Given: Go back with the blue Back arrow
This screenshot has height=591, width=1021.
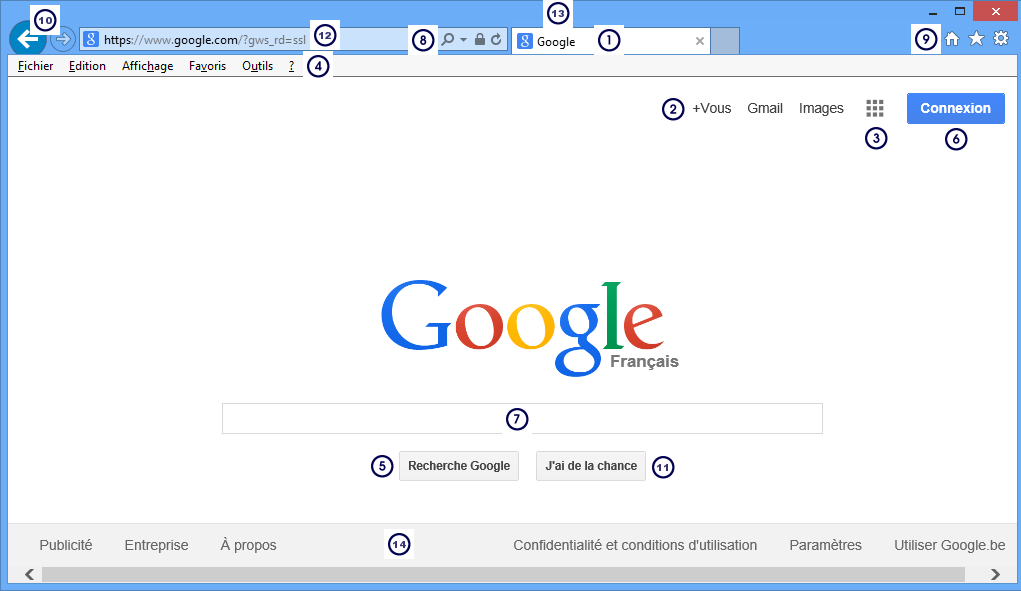Looking at the screenshot, I should click(27, 40).
